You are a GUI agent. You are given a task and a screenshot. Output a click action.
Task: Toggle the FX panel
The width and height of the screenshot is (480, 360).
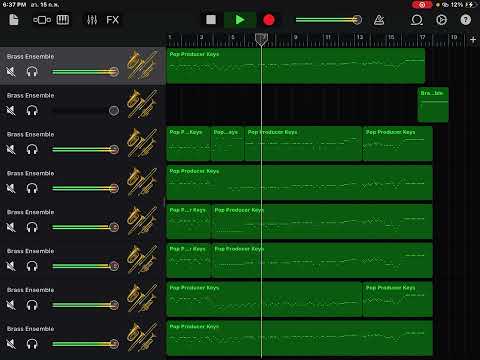coord(112,20)
